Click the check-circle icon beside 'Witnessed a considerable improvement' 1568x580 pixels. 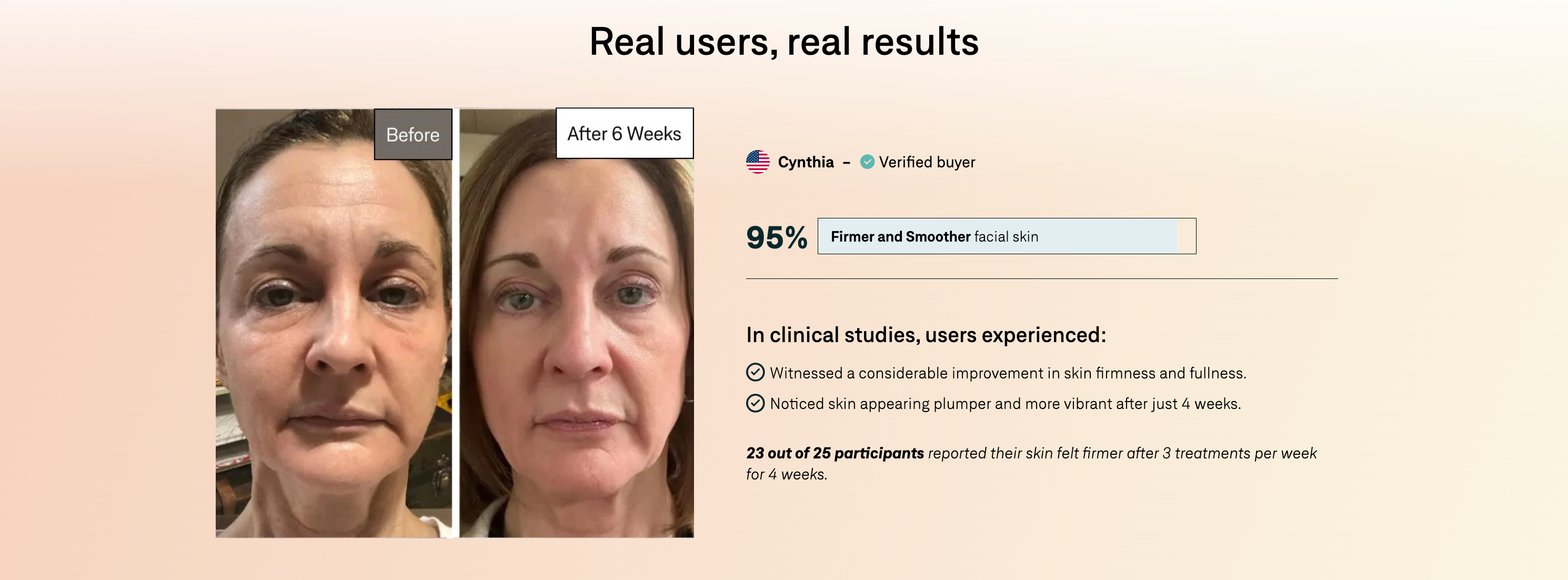[755, 373]
